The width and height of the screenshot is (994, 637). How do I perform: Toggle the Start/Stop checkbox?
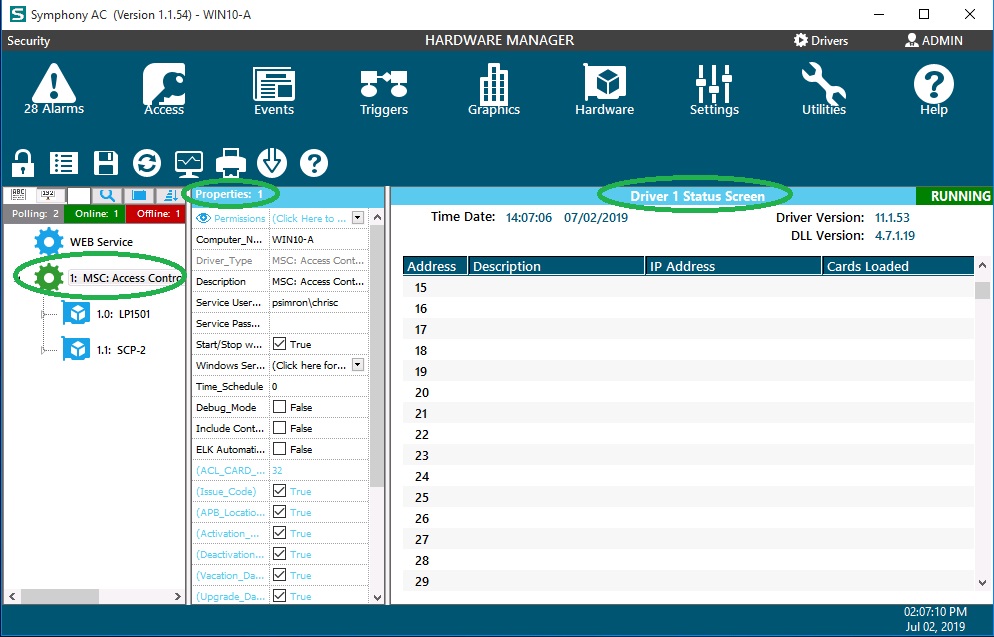pos(279,344)
